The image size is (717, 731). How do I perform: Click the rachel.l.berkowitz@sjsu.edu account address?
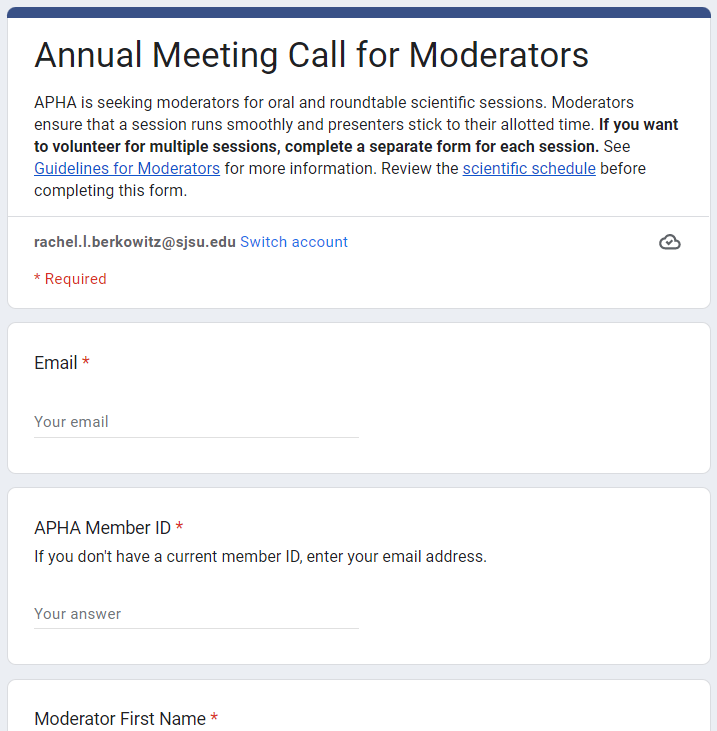135,242
